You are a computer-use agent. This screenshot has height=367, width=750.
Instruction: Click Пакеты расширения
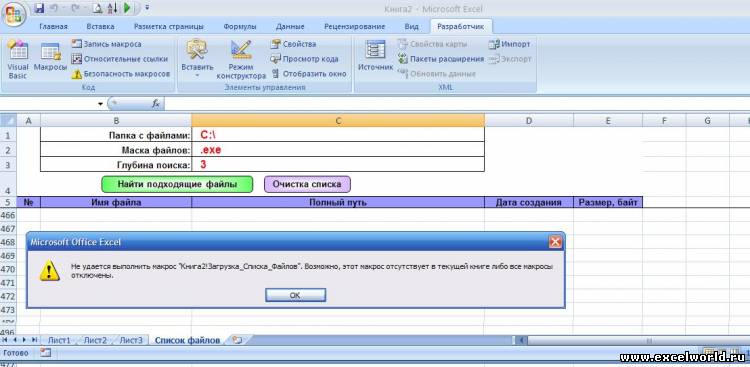441,59
